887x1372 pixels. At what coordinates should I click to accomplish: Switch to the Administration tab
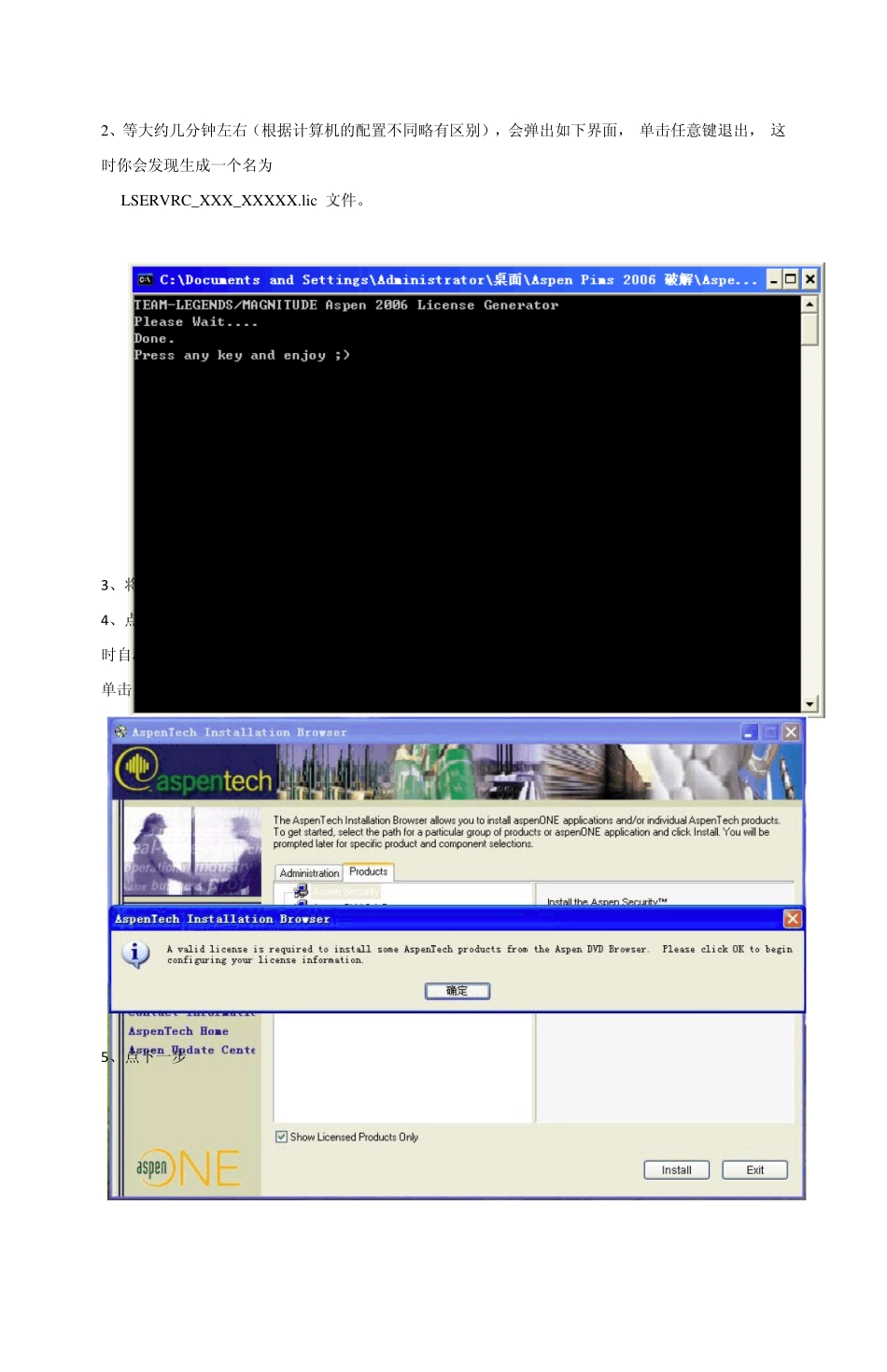pyautogui.click(x=309, y=873)
